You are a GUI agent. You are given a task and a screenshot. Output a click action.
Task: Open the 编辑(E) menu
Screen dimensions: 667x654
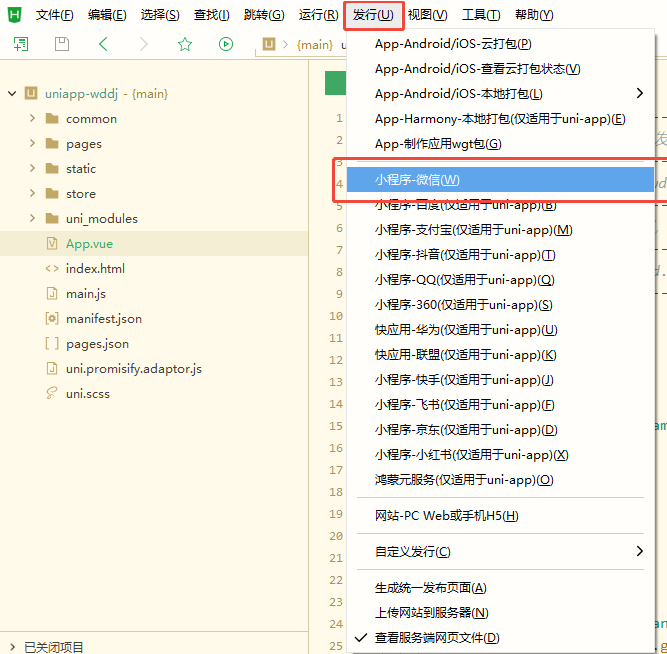click(x=107, y=15)
